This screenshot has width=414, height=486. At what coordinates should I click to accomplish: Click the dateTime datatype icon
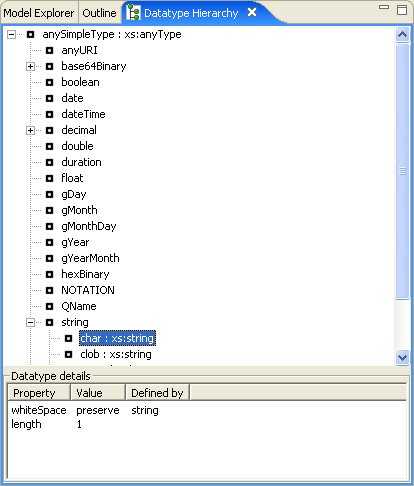point(49,114)
